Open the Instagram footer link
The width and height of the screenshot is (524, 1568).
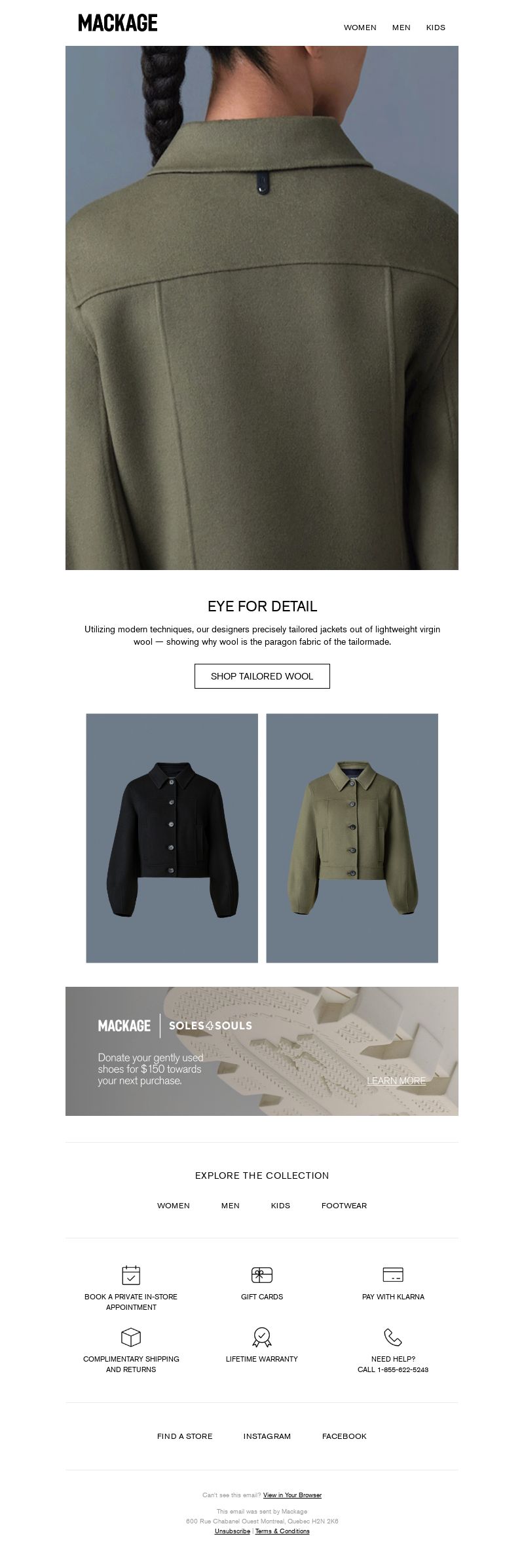point(267,1436)
